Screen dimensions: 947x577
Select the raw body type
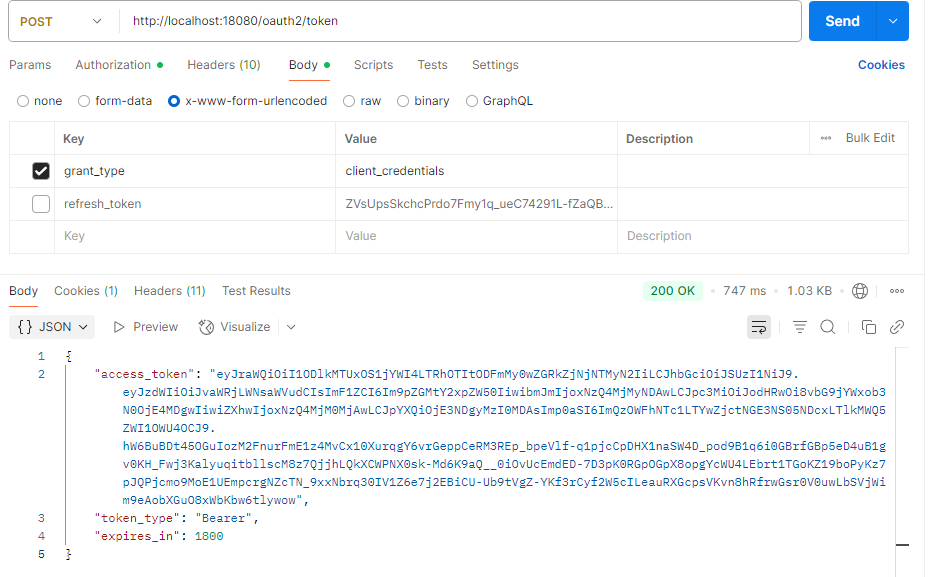point(348,101)
